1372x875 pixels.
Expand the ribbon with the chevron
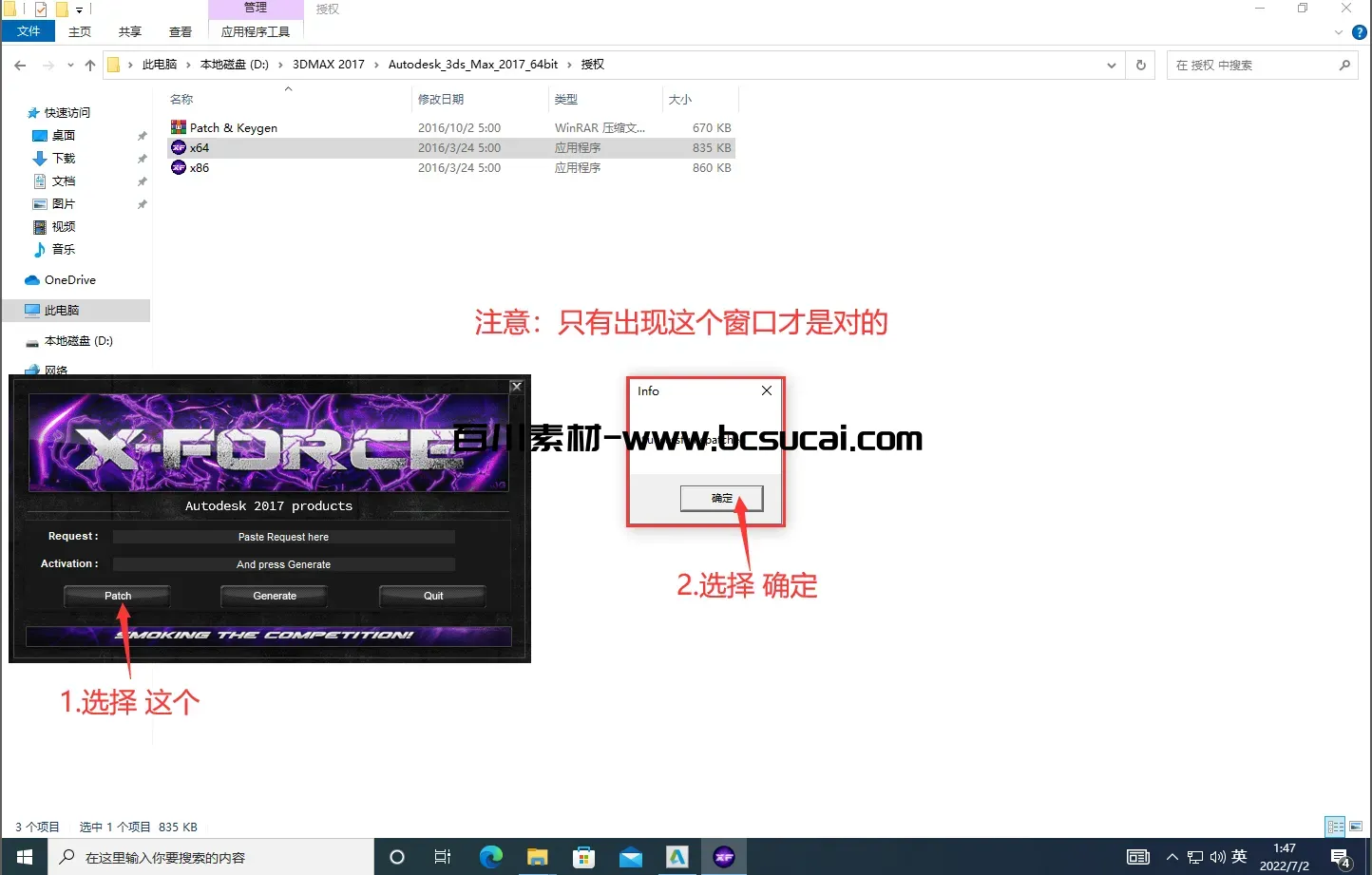click(x=1339, y=32)
